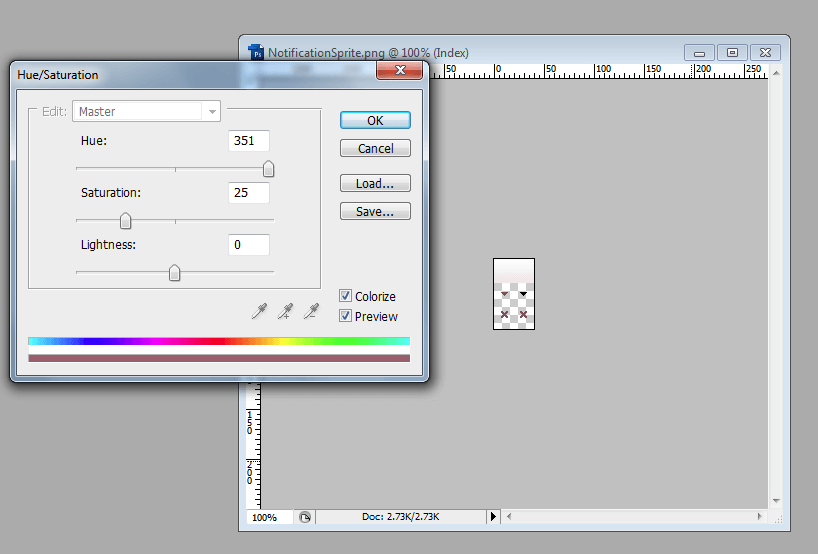Click the status bar preview icon beside zoom
This screenshot has width=818, height=554.
tap(305, 517)
